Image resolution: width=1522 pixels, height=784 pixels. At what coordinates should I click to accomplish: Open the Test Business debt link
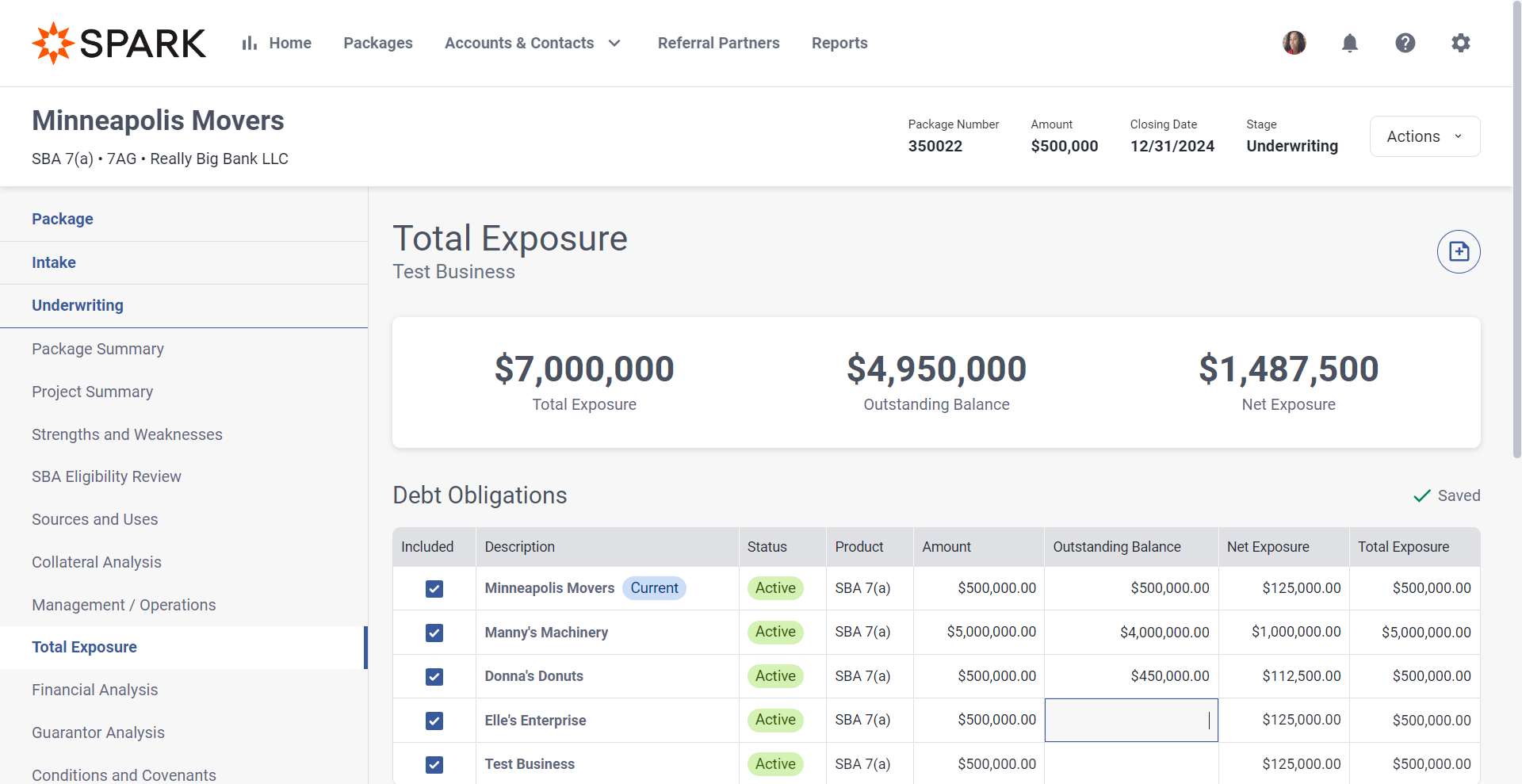coord(530,764)
